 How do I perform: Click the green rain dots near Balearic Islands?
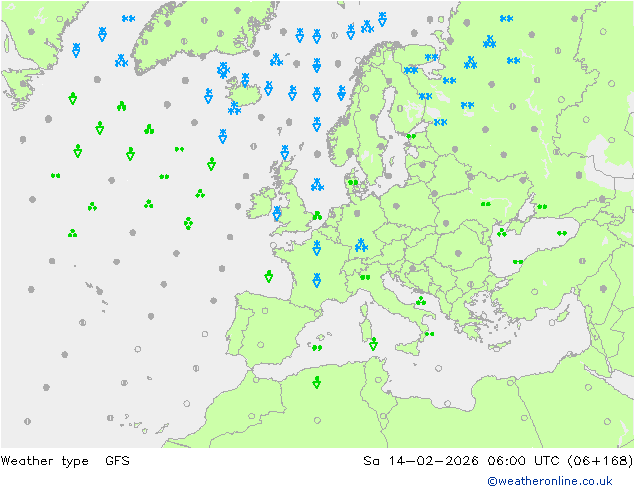click(317, 347)
